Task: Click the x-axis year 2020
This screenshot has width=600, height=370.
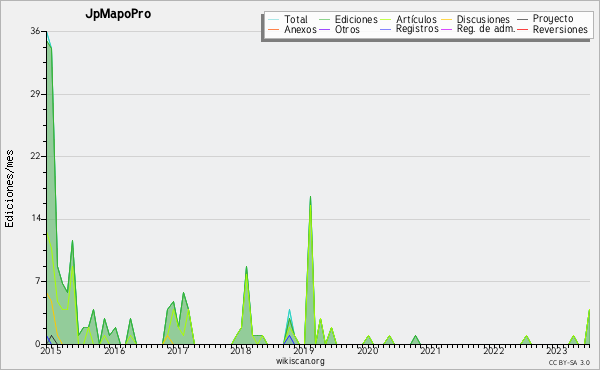Action: tap(367, 351)
